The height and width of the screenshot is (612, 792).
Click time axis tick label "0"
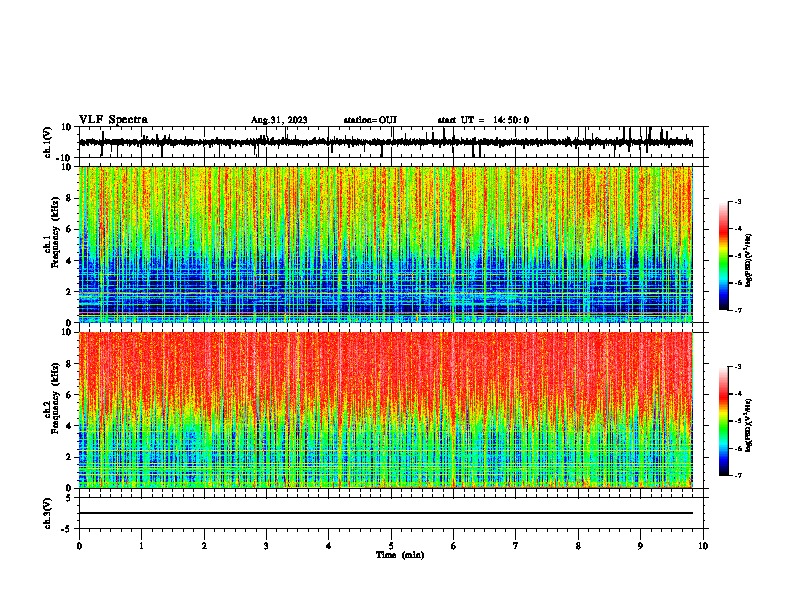click(x=79, y=546)
